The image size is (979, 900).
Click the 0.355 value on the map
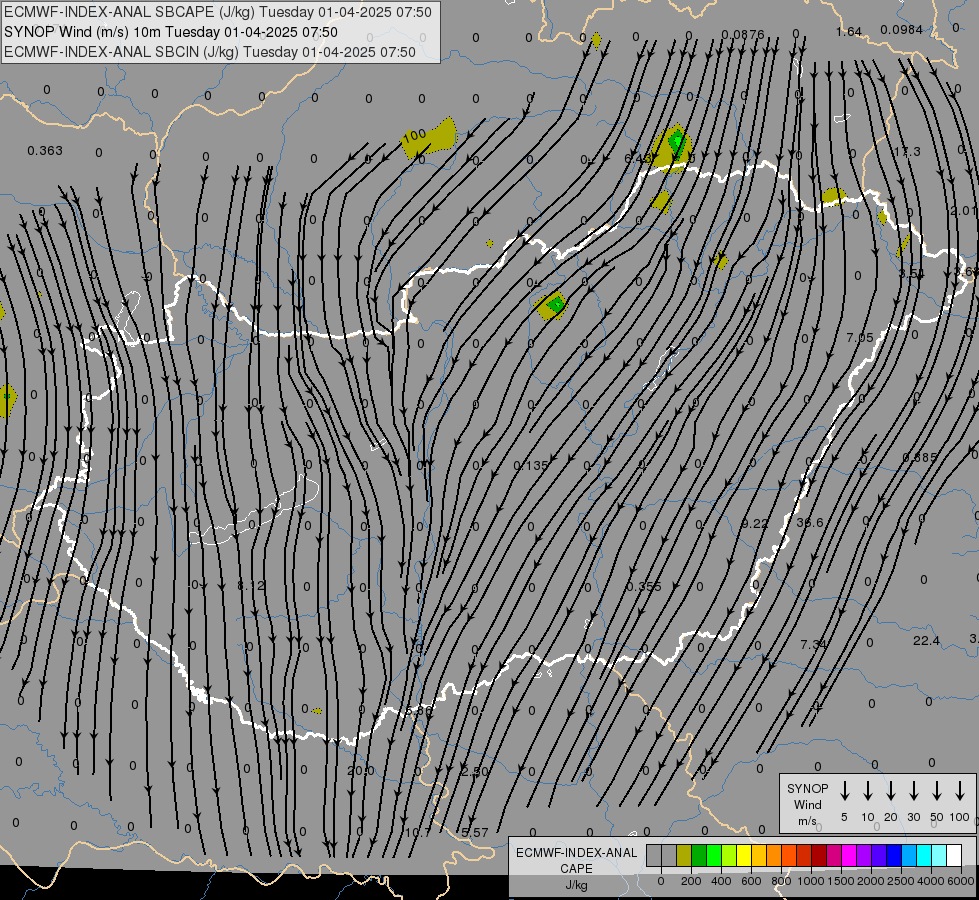(644, 586)
